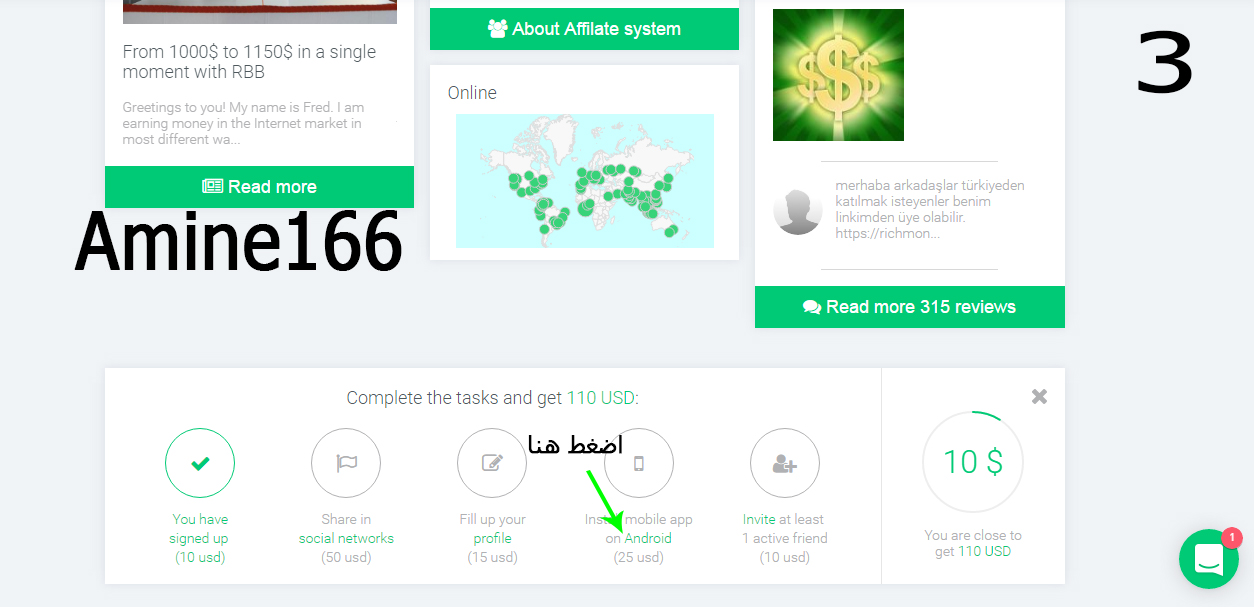The width and height of the screenshot is (1254, 607).
Task: Click the Invite link in tasks
Action: [759, 519]
